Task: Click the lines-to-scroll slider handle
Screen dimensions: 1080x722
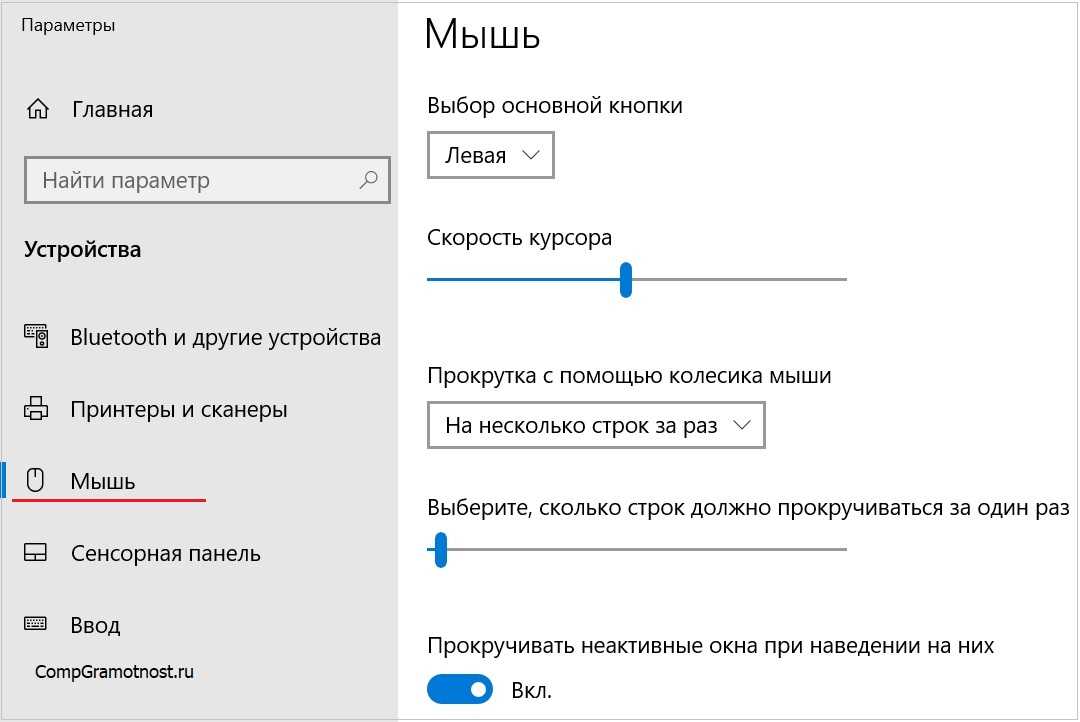Action: point(440,549)
